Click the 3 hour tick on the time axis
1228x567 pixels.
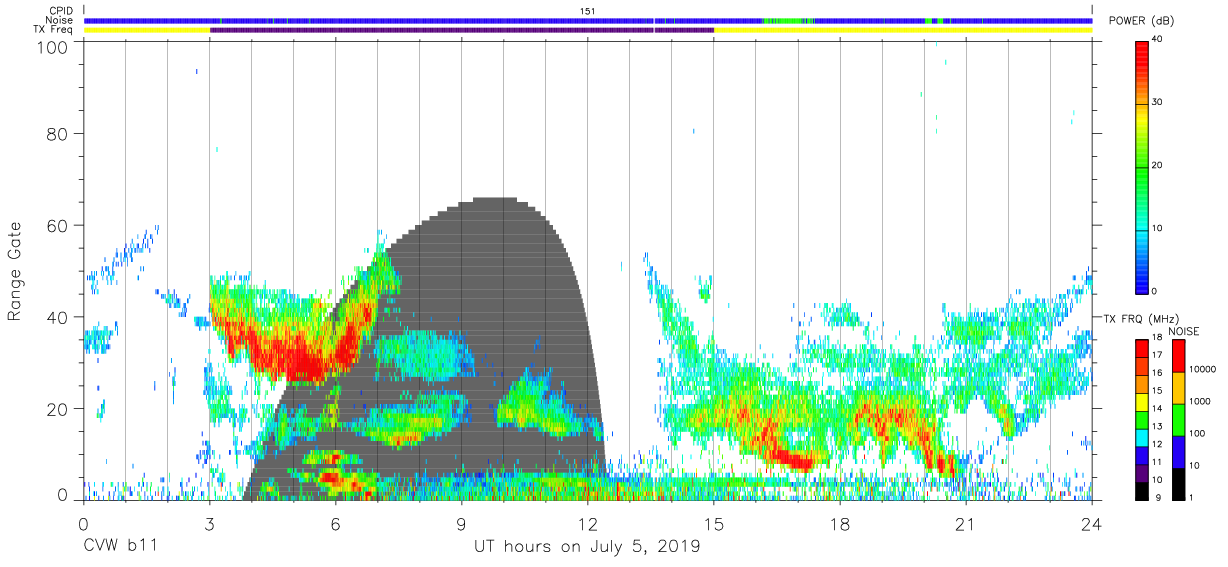click(x=209, y=523)
